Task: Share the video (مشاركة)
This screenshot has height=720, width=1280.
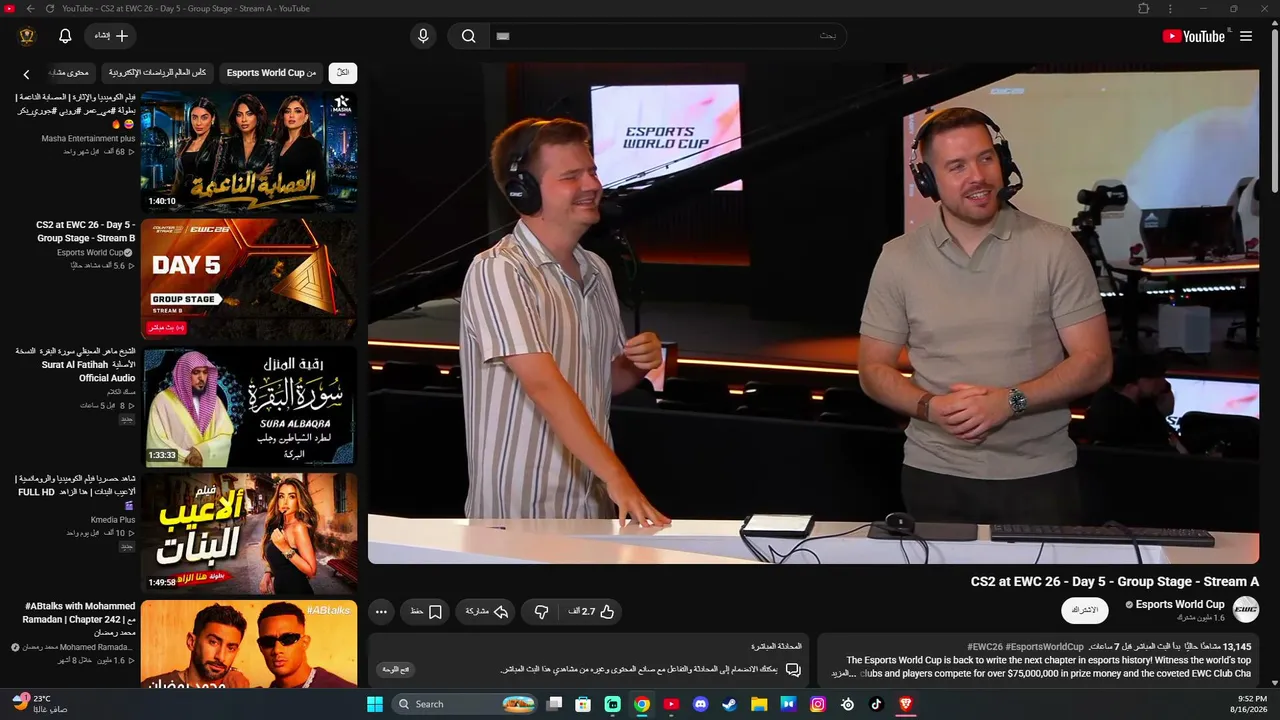Action: pos(487,612)
